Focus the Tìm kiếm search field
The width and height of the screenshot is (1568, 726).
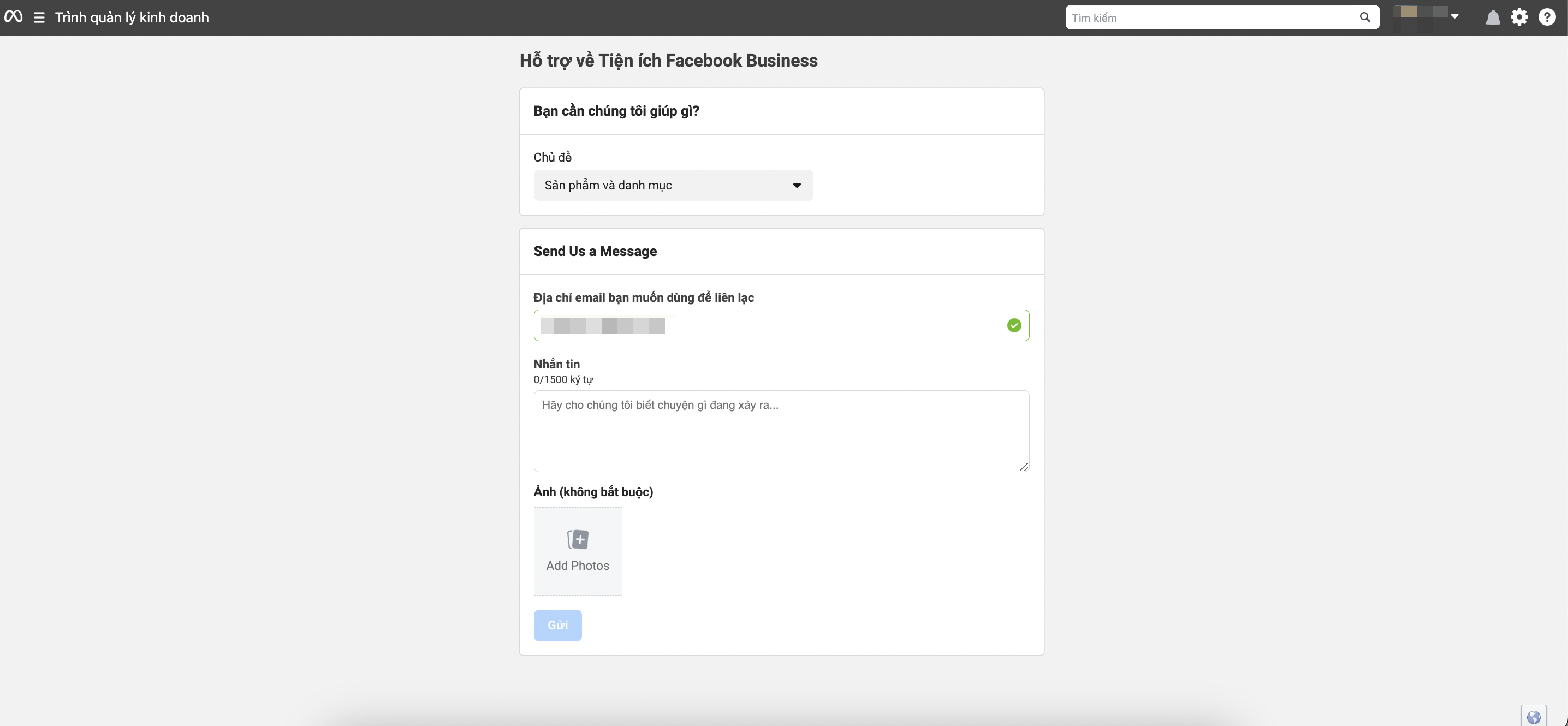pos(1211,17)
